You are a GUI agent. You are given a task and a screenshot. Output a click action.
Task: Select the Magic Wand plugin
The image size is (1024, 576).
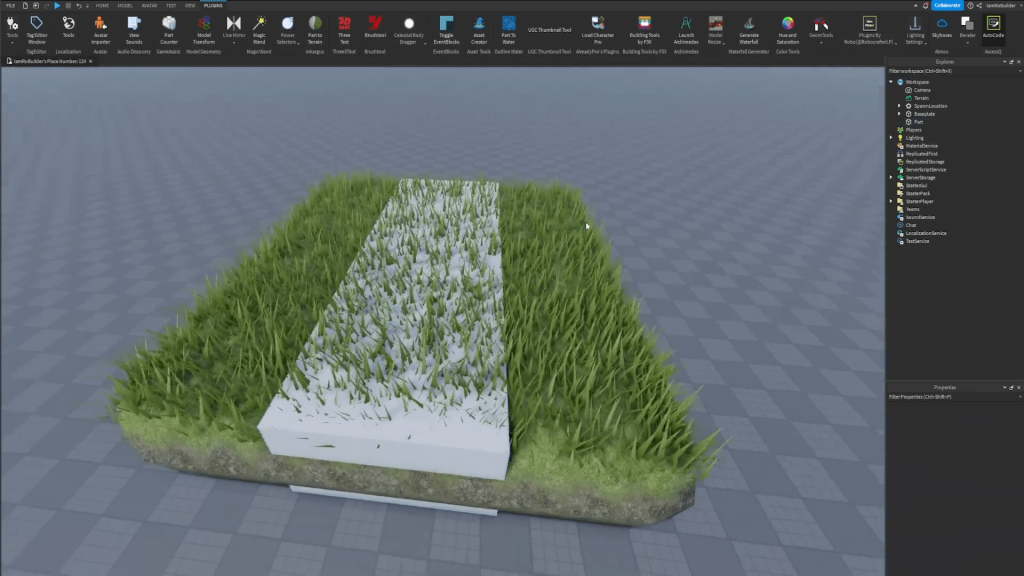pyautogui.click(x=259, y=30)
